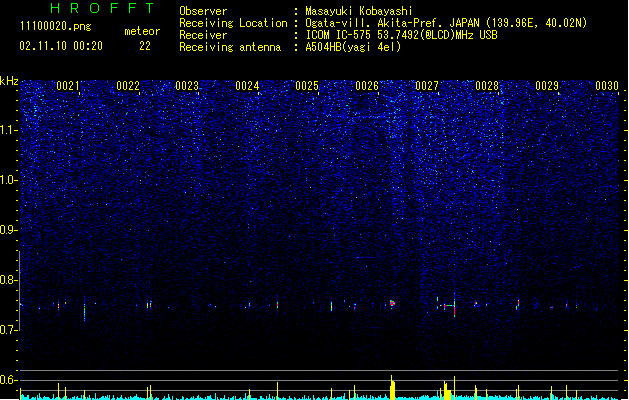629x400 pixels.
Task: Click the 1.1 kHz axis label
Action: (8, 130)
